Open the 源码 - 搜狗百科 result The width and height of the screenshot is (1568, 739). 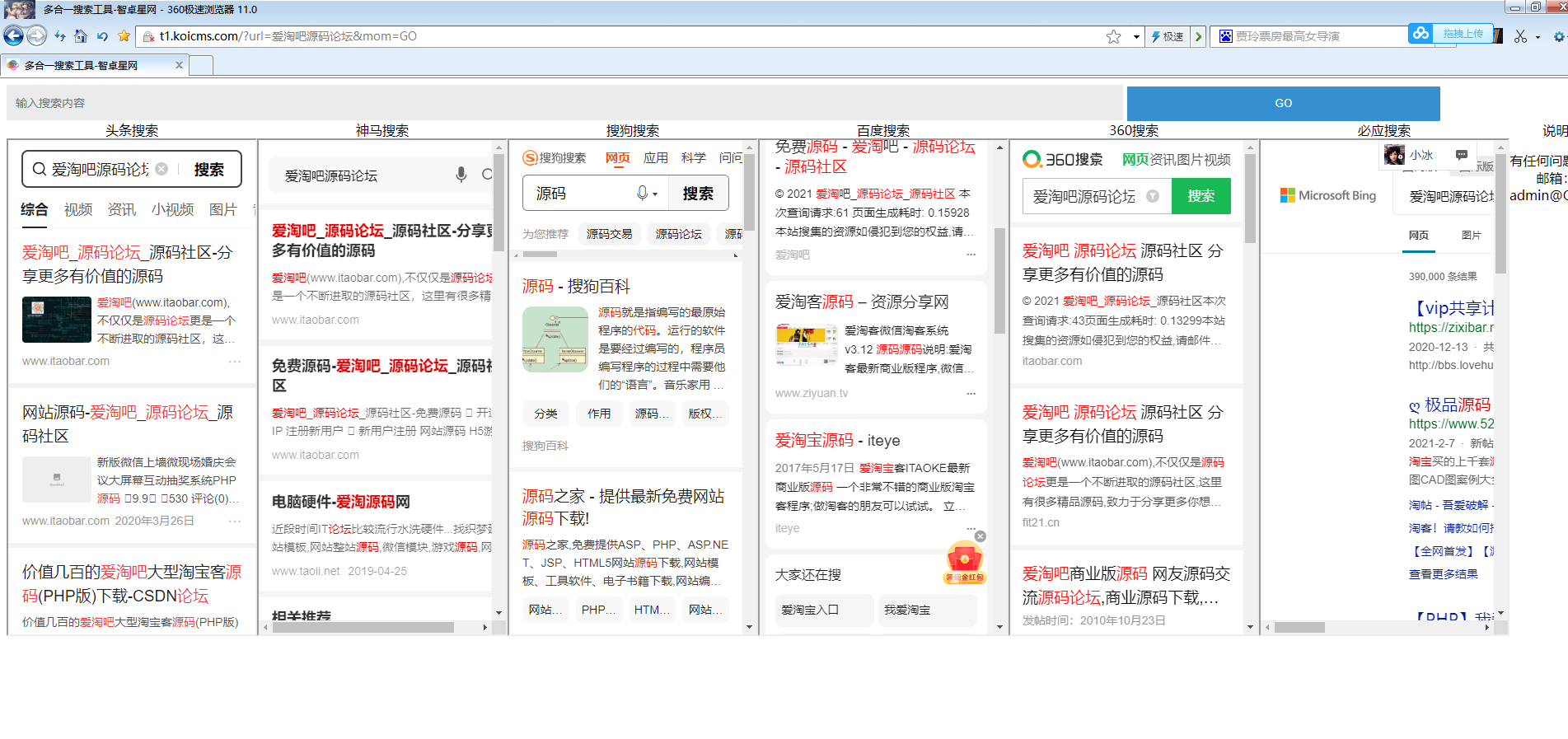click(576, 286)
